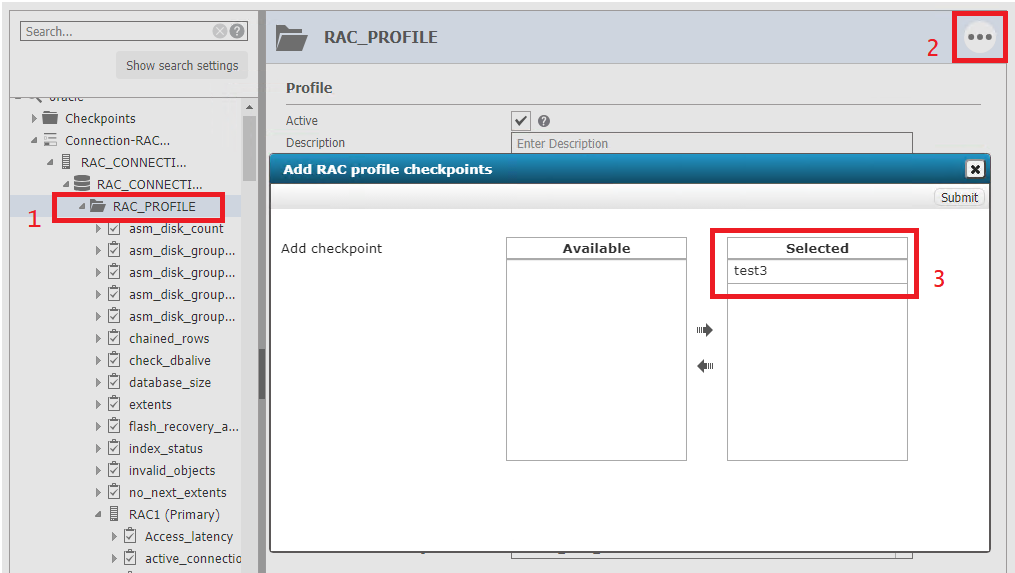The width and height of the screenshot is (1015, 573).
Task: Select RAC_PROFILE in the tree
Action: 154,207
